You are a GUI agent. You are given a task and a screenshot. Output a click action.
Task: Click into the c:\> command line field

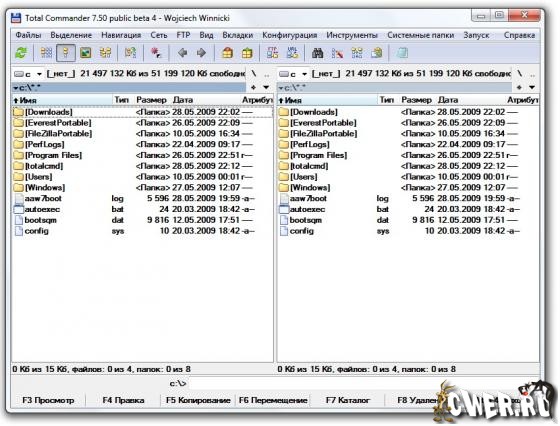[x=363, y=384]
